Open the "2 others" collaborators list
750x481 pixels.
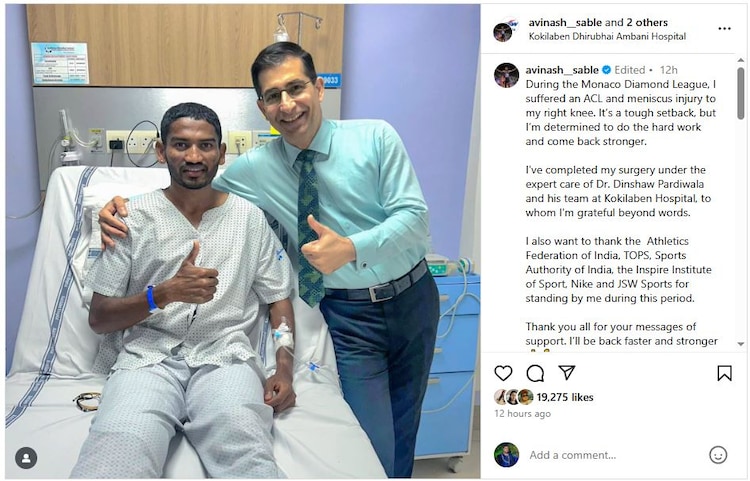(x=647, y=22)
